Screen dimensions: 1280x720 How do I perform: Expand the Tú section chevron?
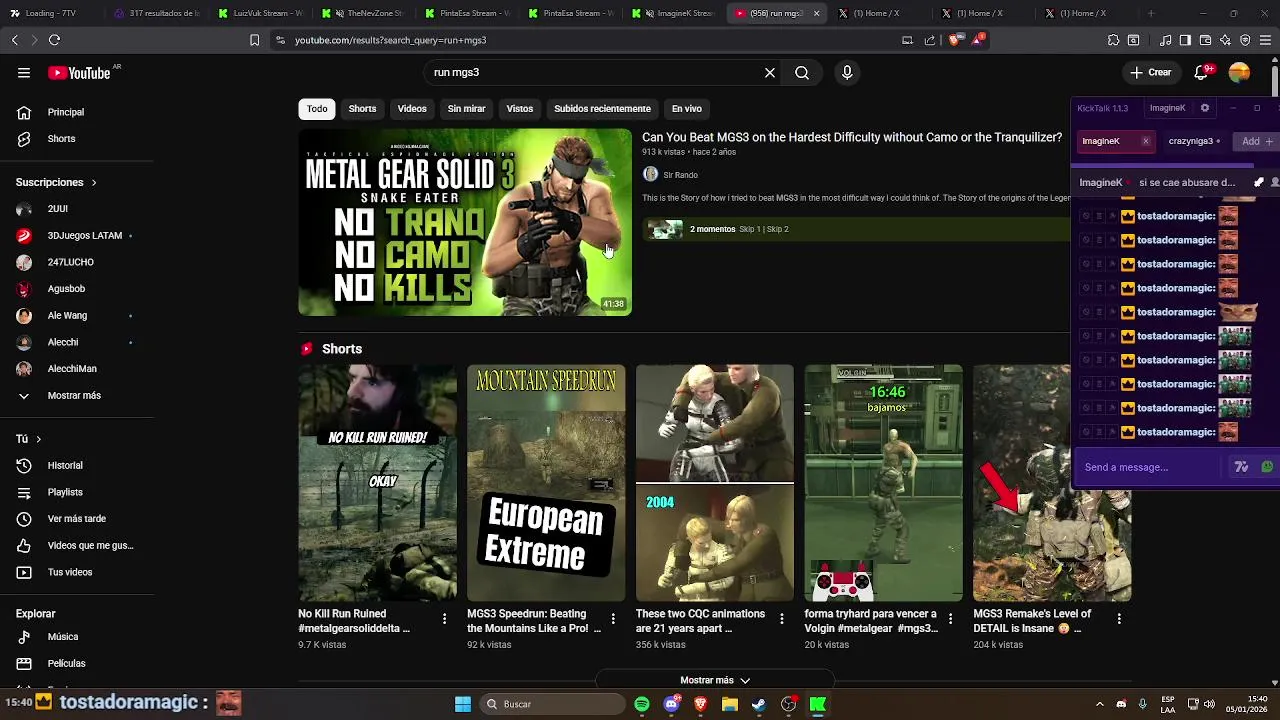(39, 439)
